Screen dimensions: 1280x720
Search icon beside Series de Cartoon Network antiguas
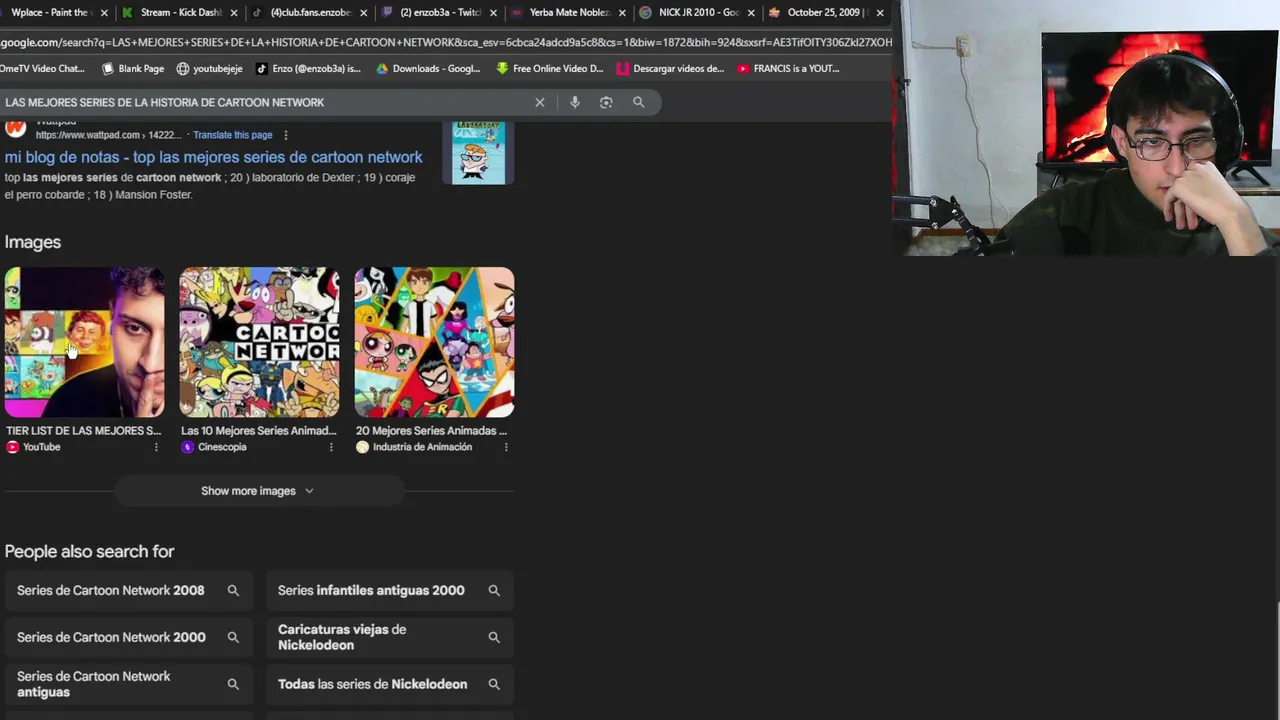[233, 684]
